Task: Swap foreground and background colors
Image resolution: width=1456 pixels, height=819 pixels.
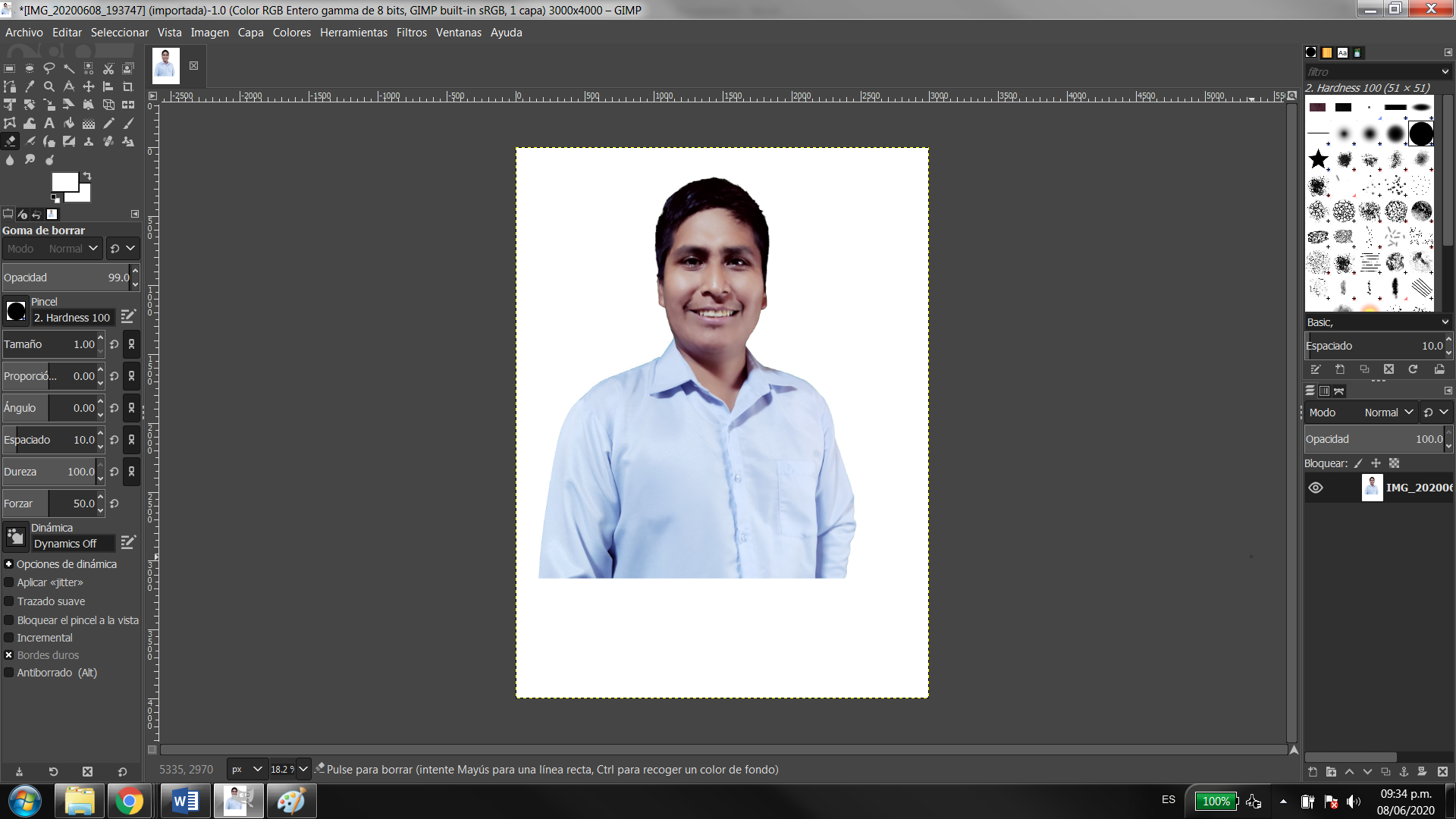Action: click(87, 176)
